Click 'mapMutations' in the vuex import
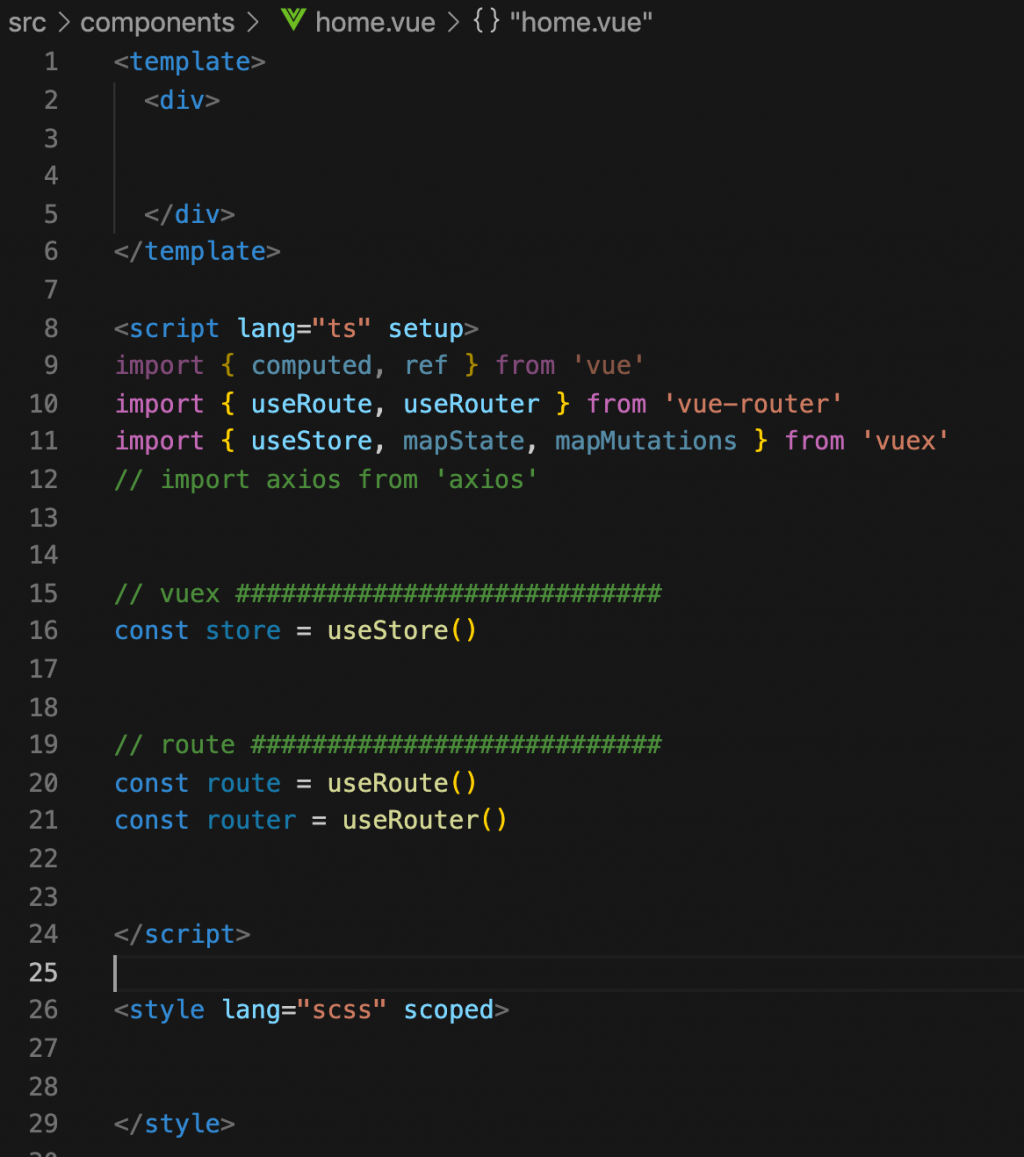1024x1157 pixels. (x=646, y=441)
